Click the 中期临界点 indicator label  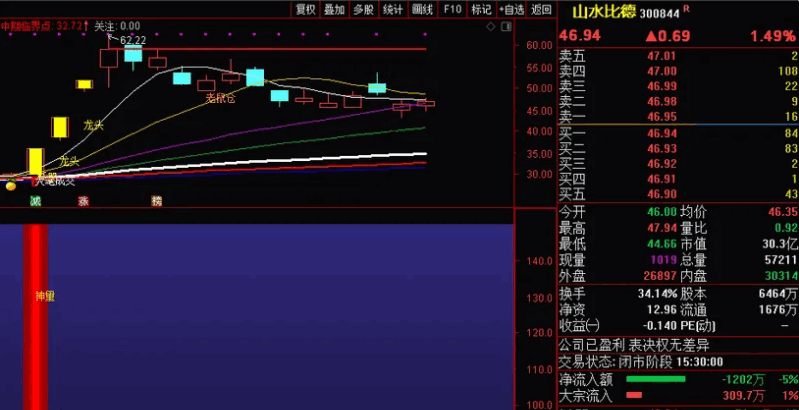pyautogui.click(x=45, y=26)
